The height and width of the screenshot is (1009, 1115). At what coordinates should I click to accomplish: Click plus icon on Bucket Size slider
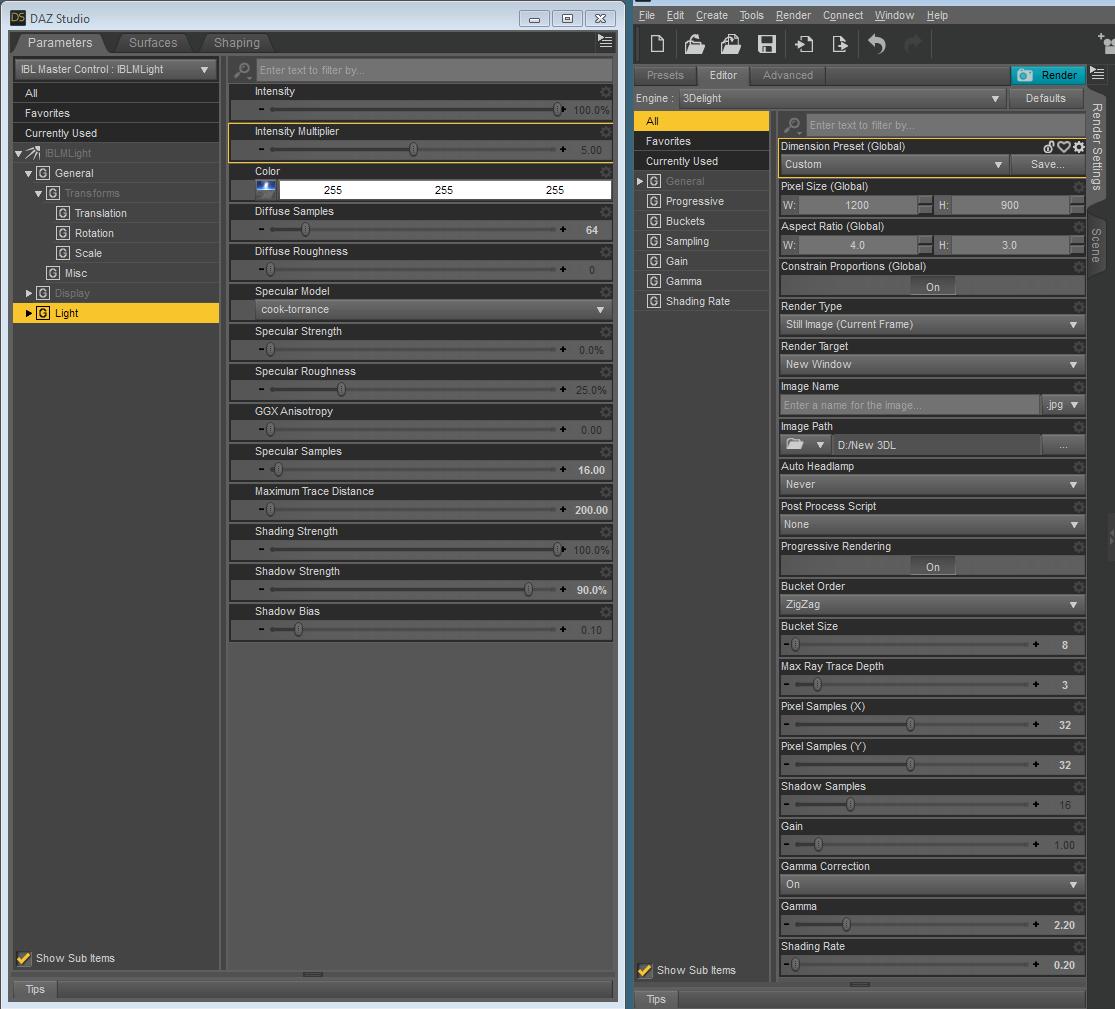pyautogui.click(x=1036, y=644)
